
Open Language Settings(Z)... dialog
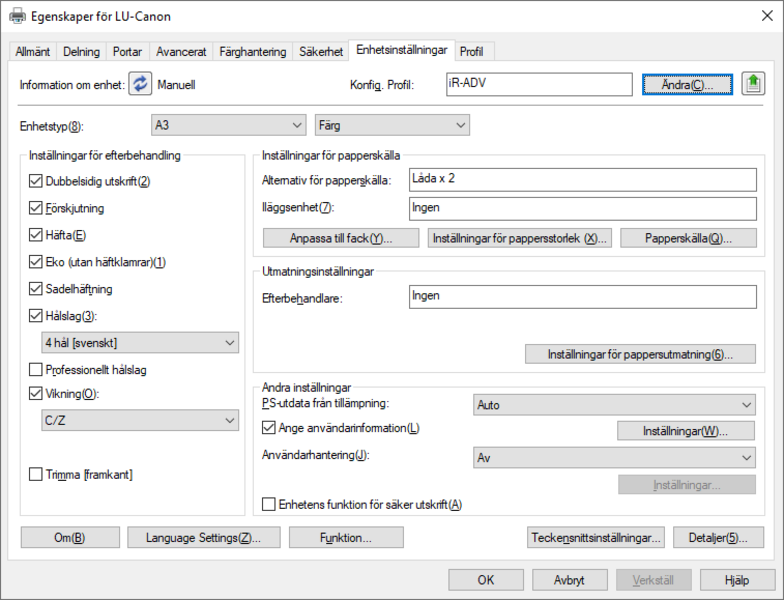204,538
